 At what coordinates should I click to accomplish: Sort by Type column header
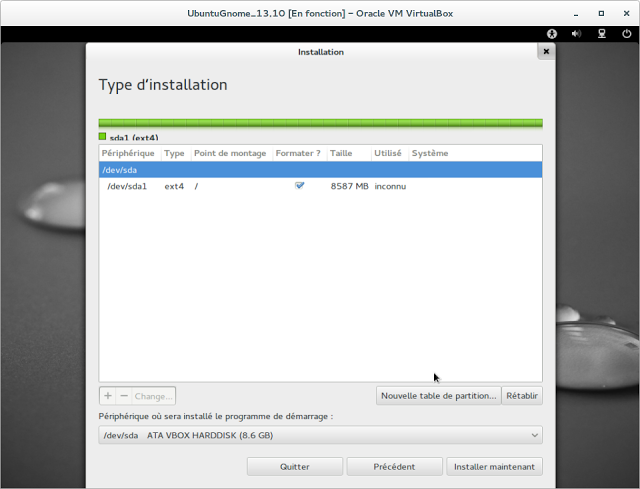point(174,153)
